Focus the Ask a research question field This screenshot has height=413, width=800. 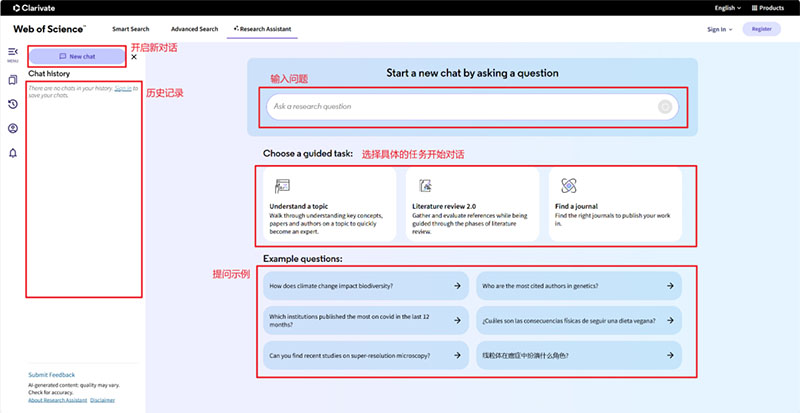[472, 107]
